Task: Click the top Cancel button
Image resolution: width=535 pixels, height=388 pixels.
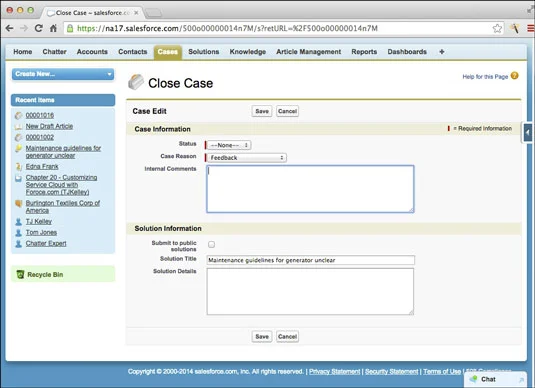Action: pyautogui.click(x=287, y=111)
